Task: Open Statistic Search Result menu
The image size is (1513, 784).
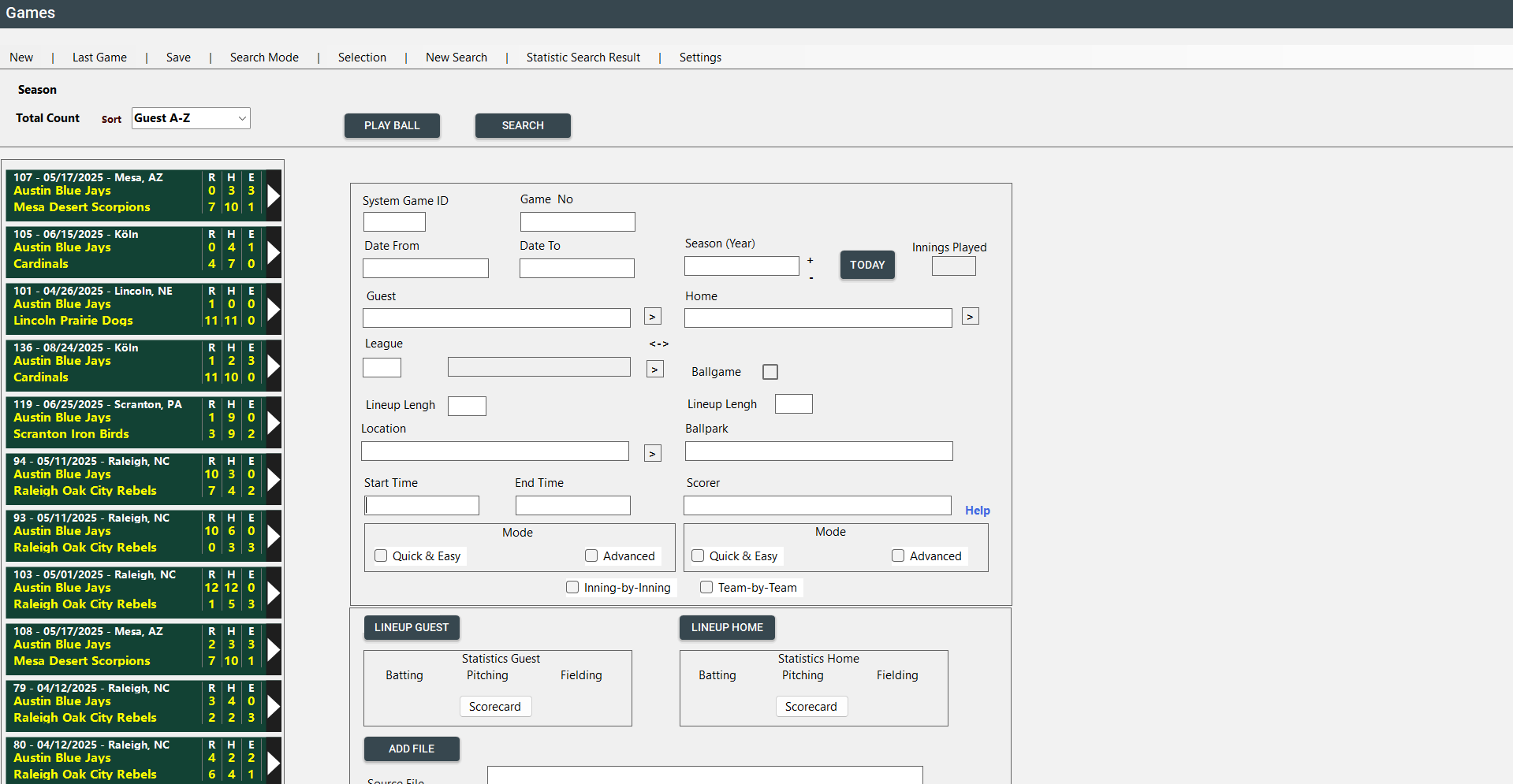Action: pos(583,58)
